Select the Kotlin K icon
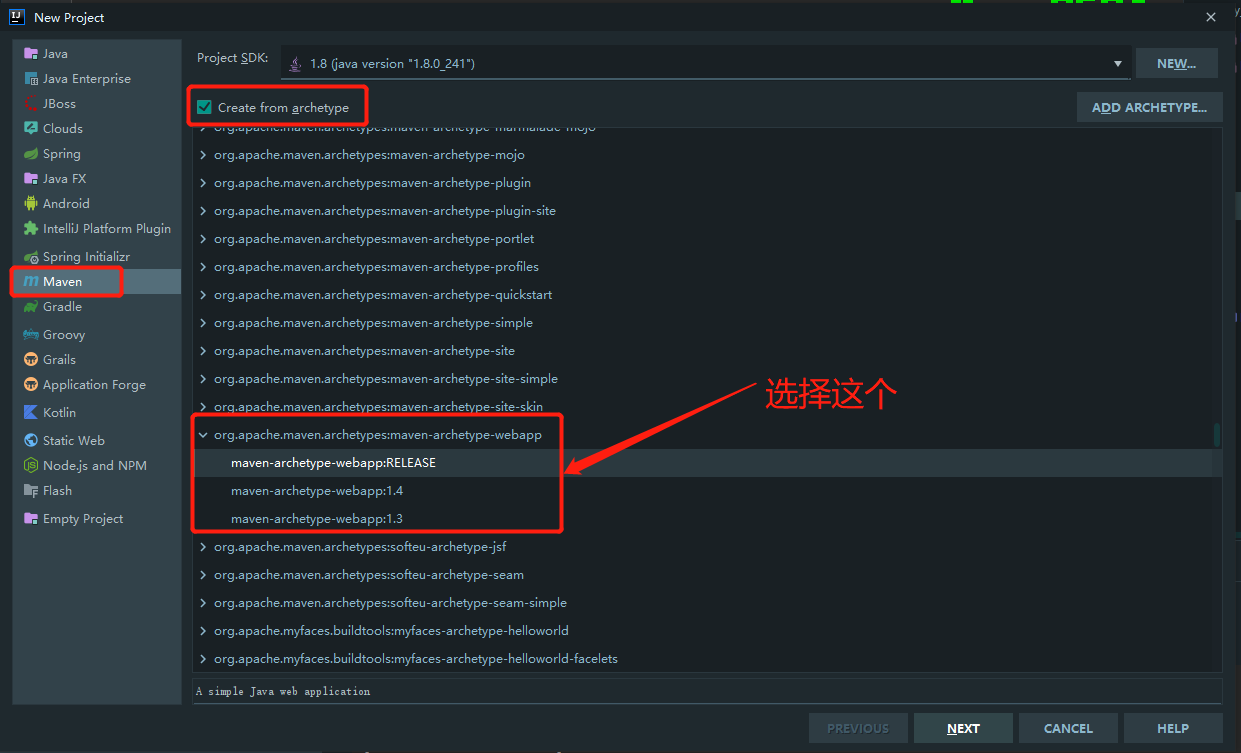Viewport: 1241px width, 753px height. [x=31, y=413]
